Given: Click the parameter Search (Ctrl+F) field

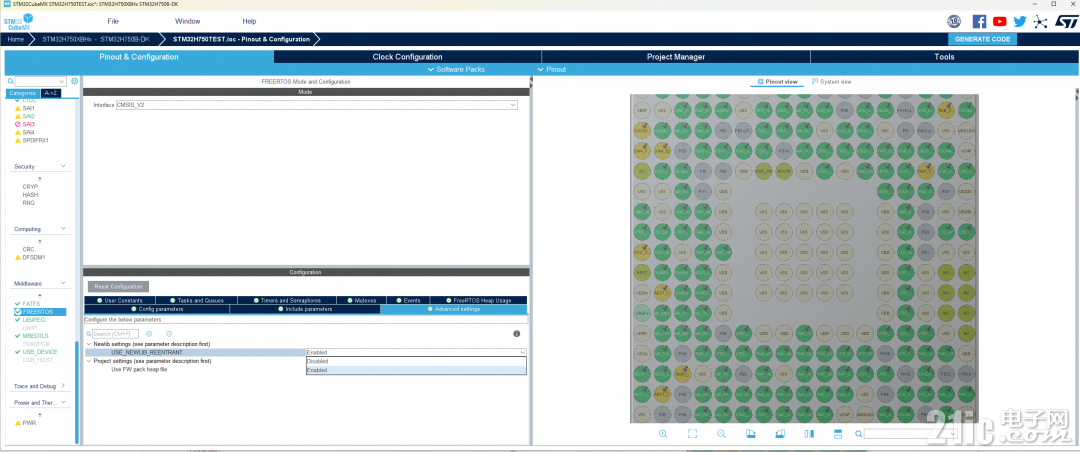Looking at the screenshot, I should (116, 333).
